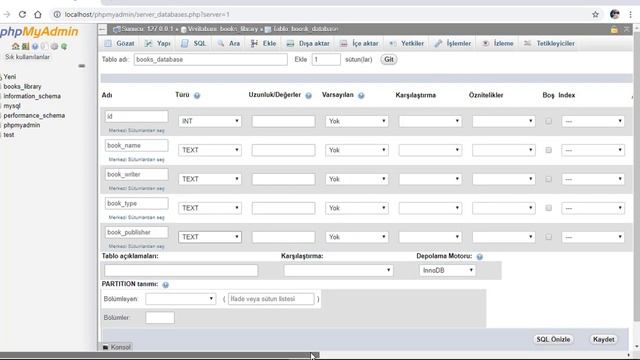The height and width of the screenshot is (360, 640).
Task: Open the TEXT type dropdown for book_name
Action: 210,150
